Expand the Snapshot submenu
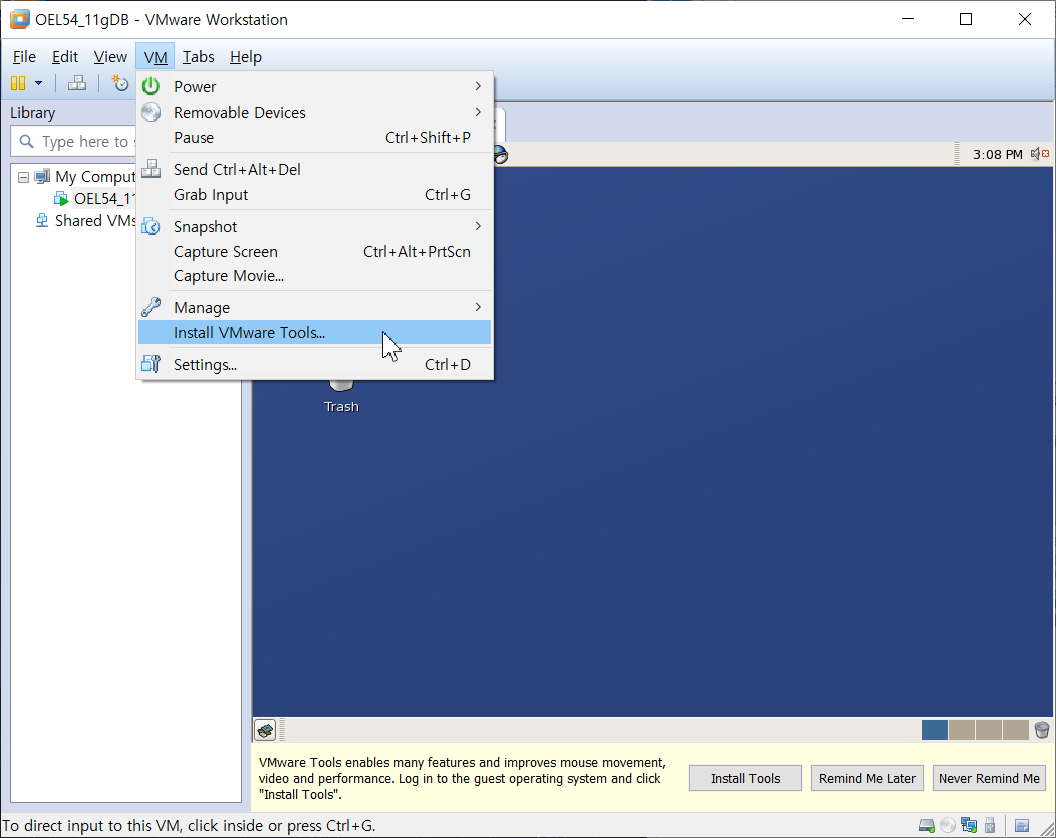Screen dimensions: 1056x838 coord(315,226)
